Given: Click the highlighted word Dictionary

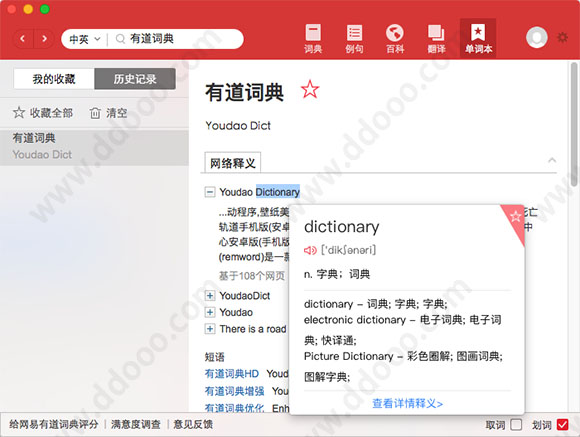Looking at the screenshot, I should coord(278,192).
